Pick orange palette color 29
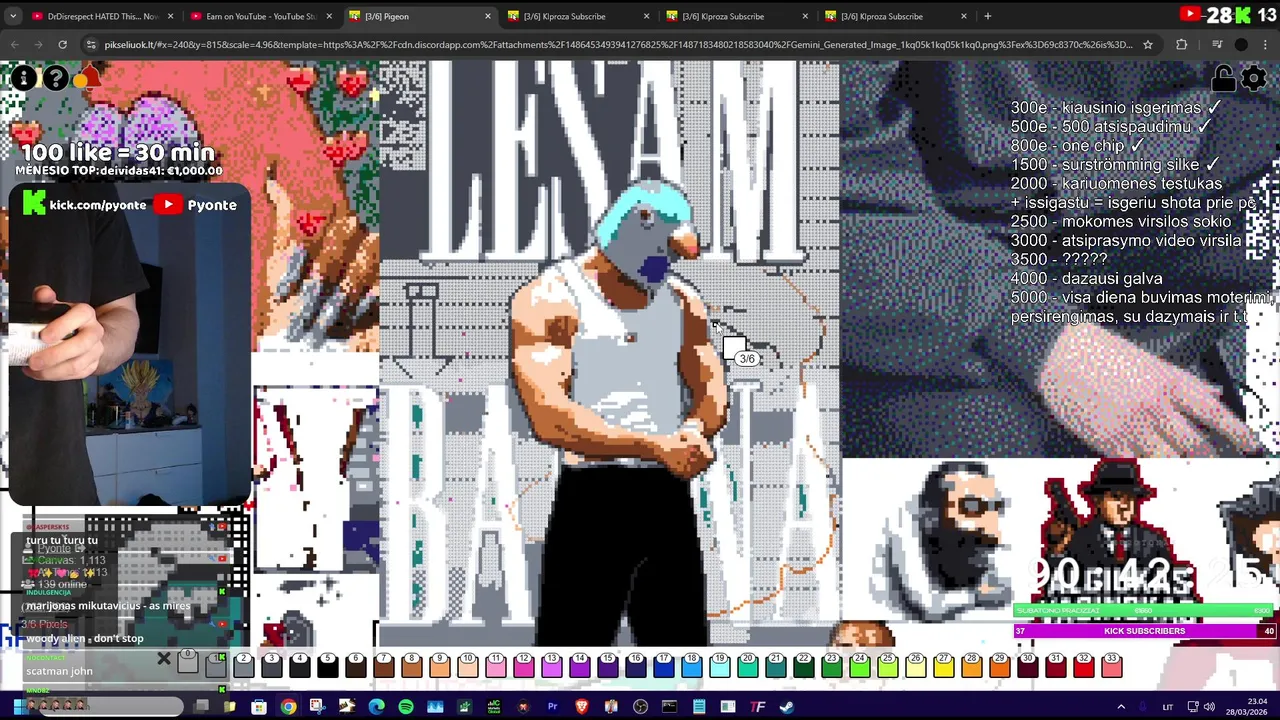This screenshot has width=1280, height=720. click(1000, 664)
